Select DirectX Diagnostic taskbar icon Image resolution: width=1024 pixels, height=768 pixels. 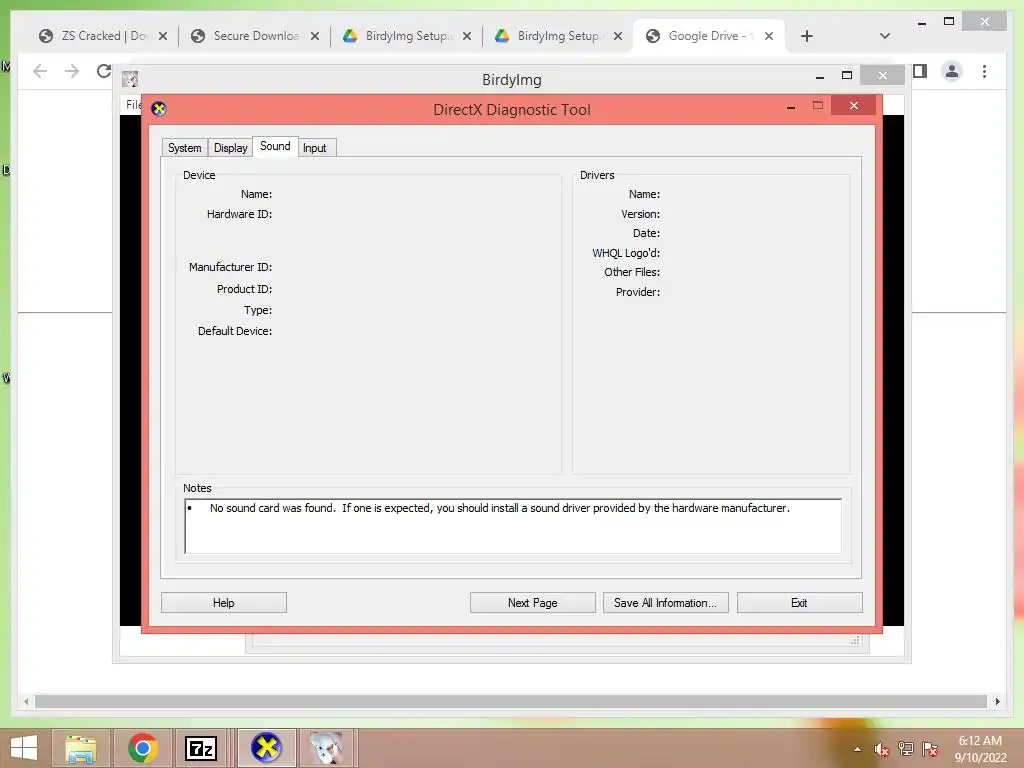(266, 748)
